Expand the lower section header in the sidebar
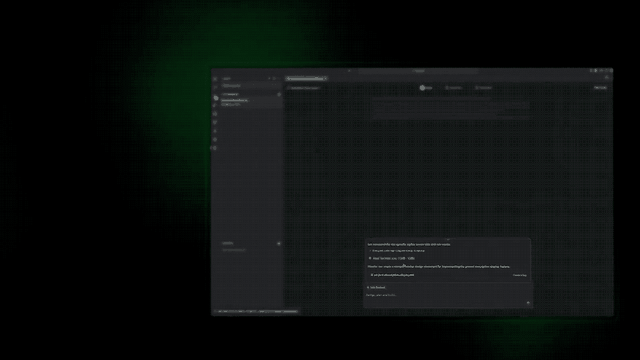The image size is (640, 360). point(228,243)
